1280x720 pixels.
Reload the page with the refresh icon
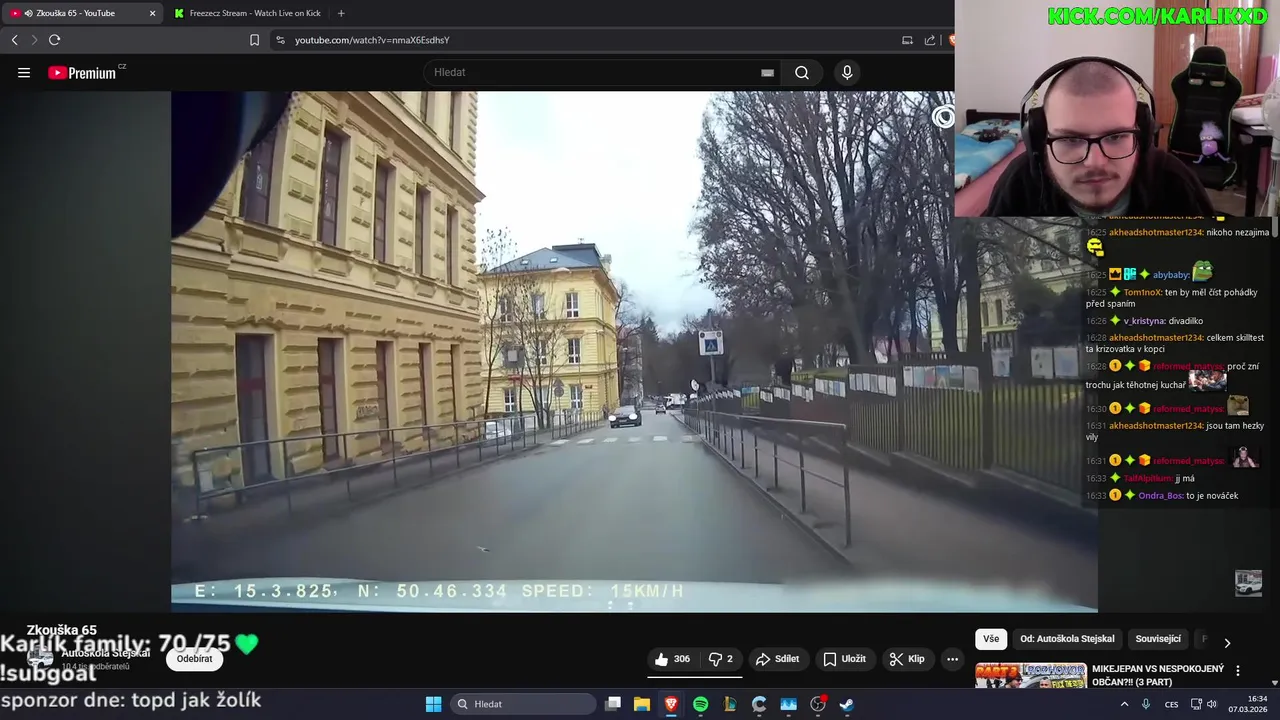(x=54, y=40)
